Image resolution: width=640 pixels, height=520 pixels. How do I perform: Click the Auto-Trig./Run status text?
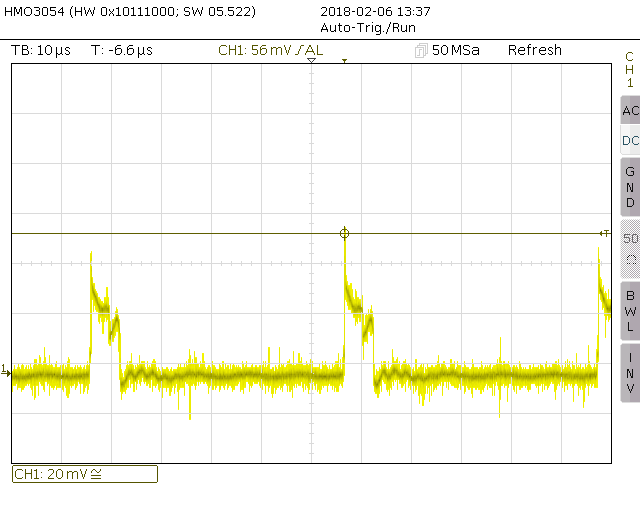(368, 28)
